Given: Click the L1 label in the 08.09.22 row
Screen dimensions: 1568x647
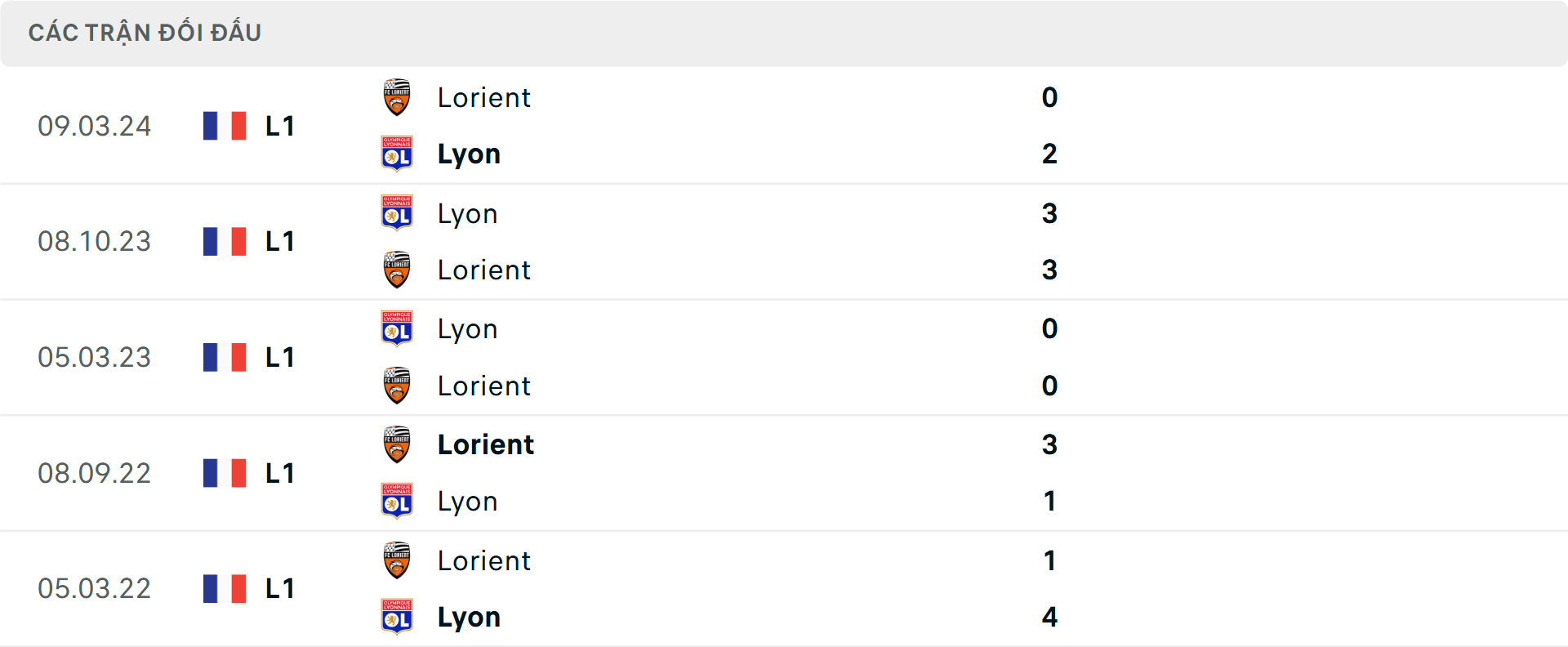Looking at the screenshot, I should tap(279, 473).
